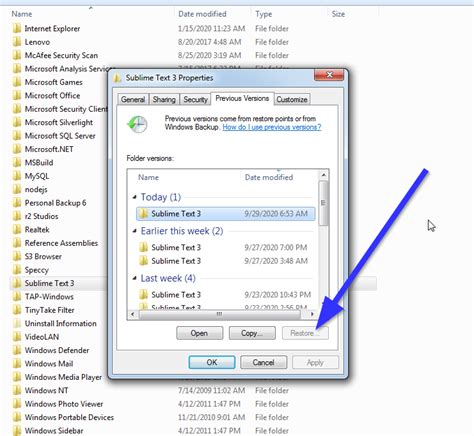Image resolution: width=474 pixels, height=436 pixels.
Task: Click the Windows Mail folder icon
Action: coord(17,363)
